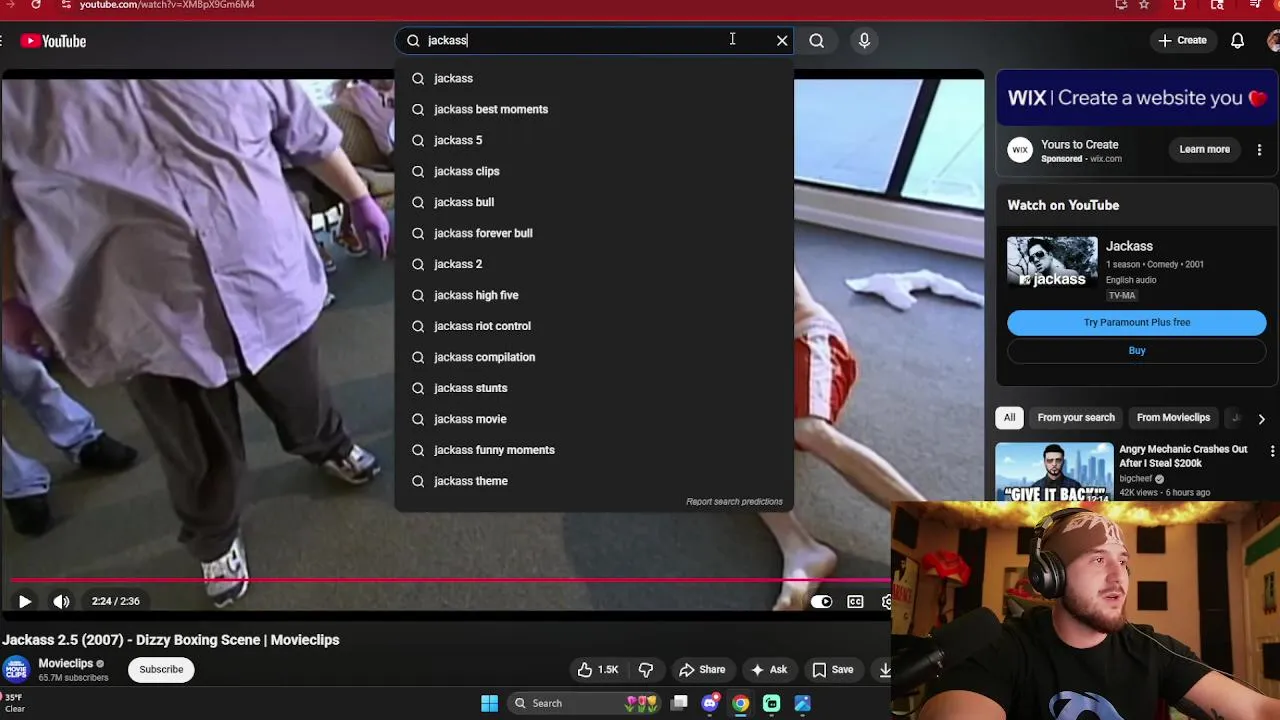Play the video with the play button
The width and height of the screenshot is (1280, 720).
(x=25, y=601)
